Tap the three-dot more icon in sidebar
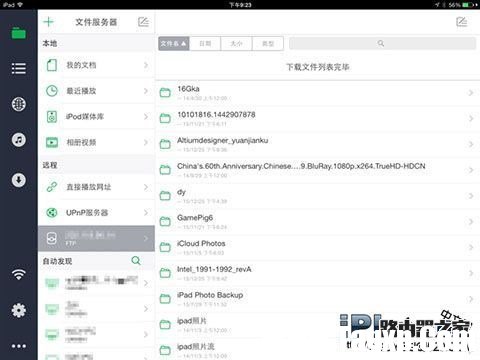This screenshot has width=480, height=360. tap(19, 346)
